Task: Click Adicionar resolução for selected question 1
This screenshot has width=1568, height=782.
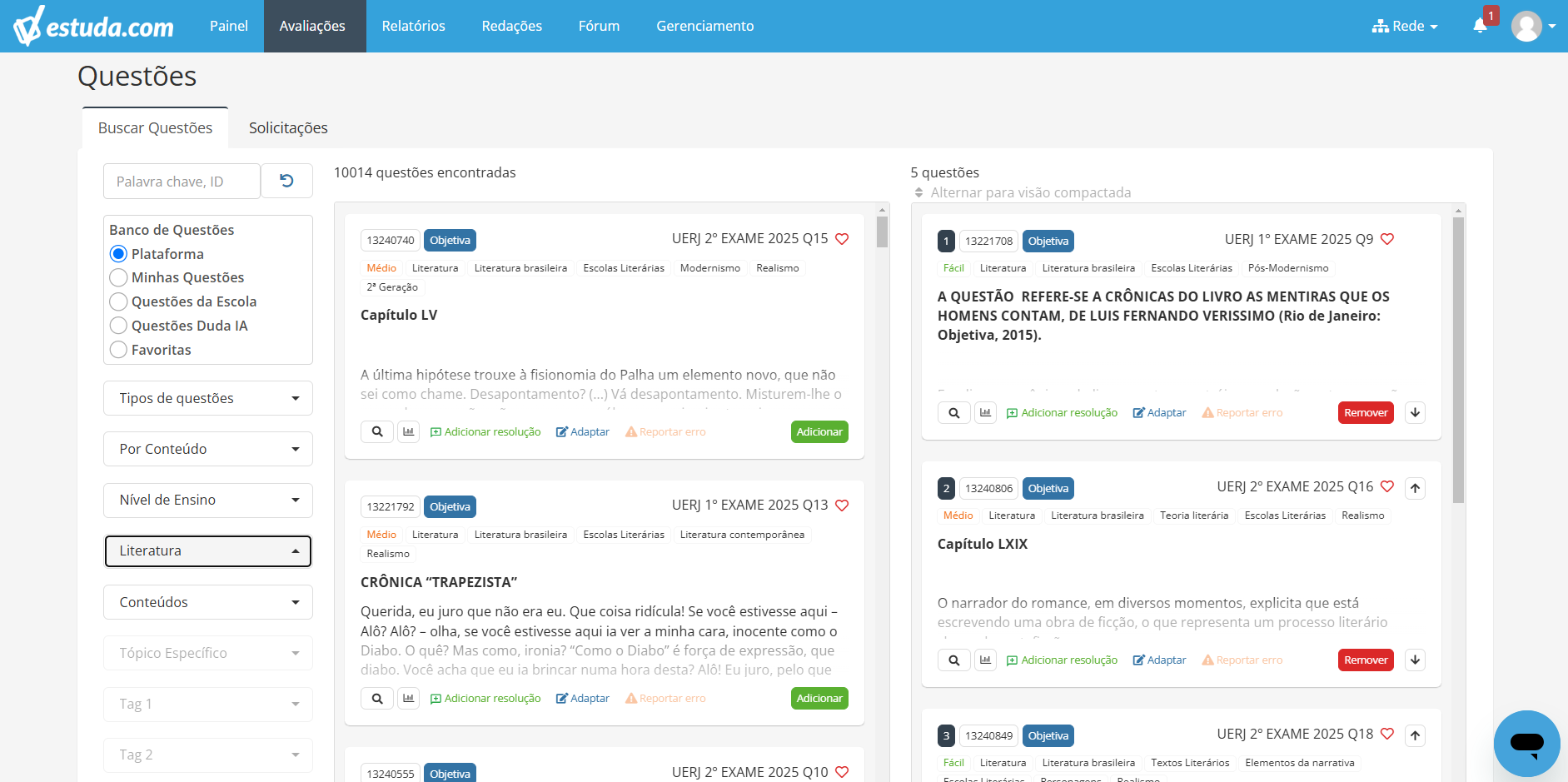Action: pos(1063,412)
